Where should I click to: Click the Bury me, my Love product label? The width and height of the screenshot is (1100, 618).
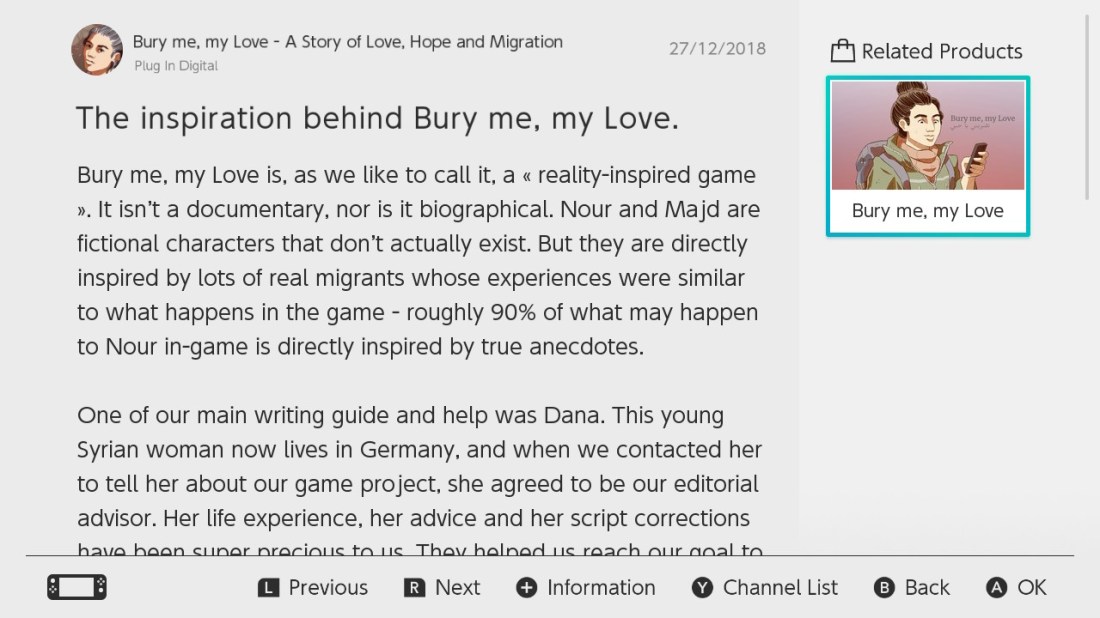coord(927,211)
